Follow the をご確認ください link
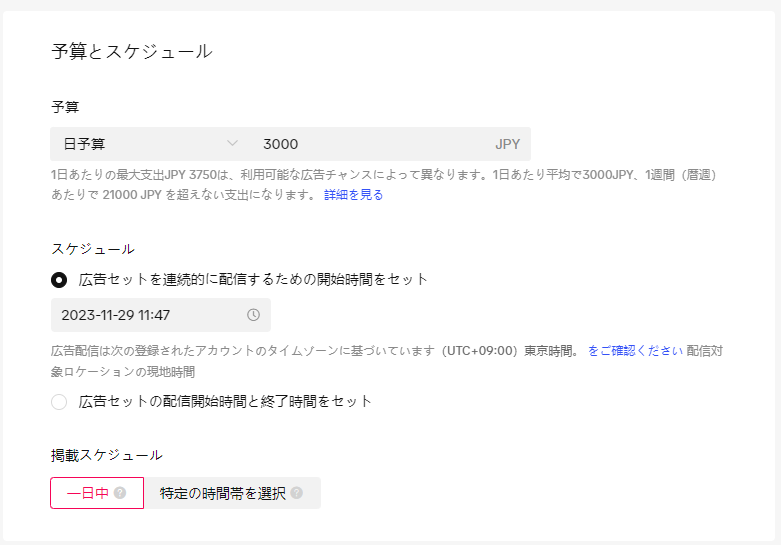This screenshot has height=545, width=781. (635, 351)
